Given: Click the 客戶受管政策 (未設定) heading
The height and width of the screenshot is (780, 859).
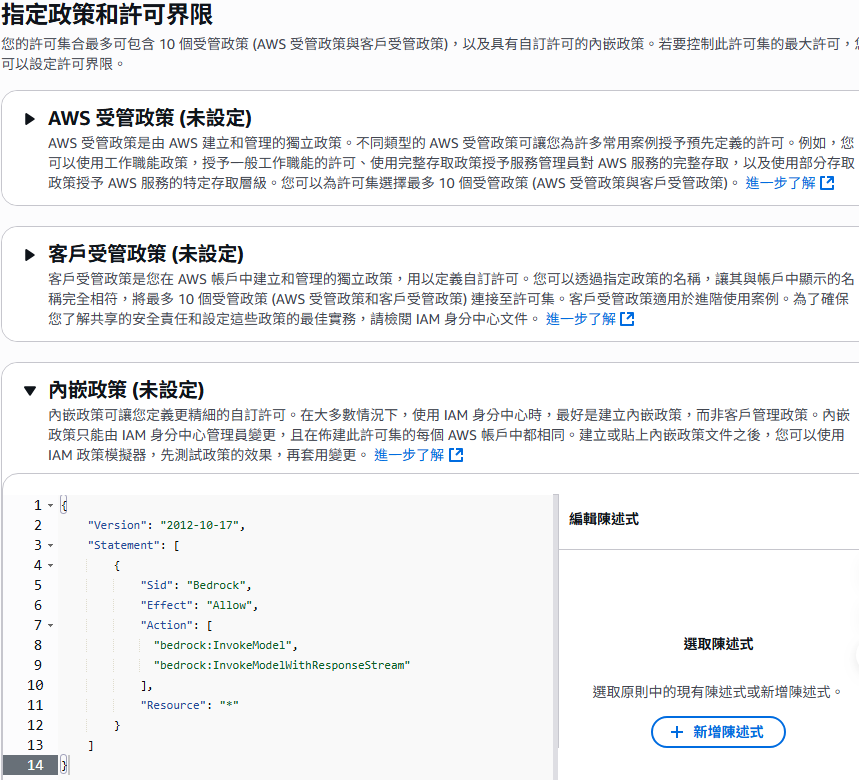Looking at the screenshot, I should [x=146, y=254].
